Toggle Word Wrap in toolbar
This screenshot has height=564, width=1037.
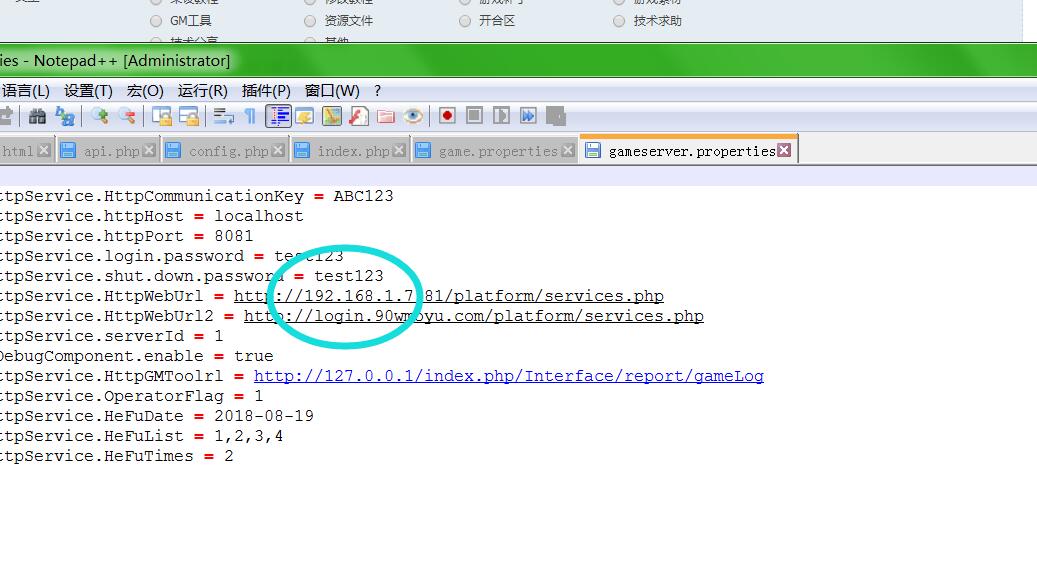[223, 116]
